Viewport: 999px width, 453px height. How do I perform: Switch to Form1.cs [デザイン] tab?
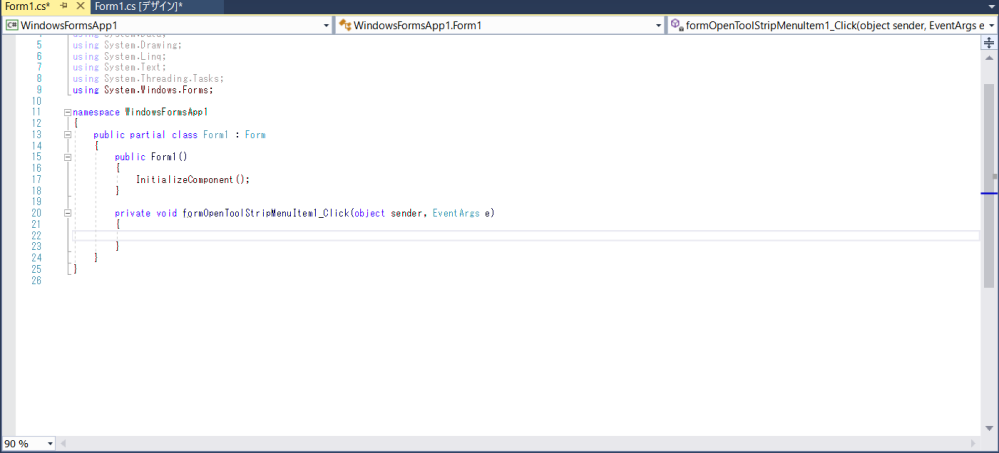coord(138,6)
